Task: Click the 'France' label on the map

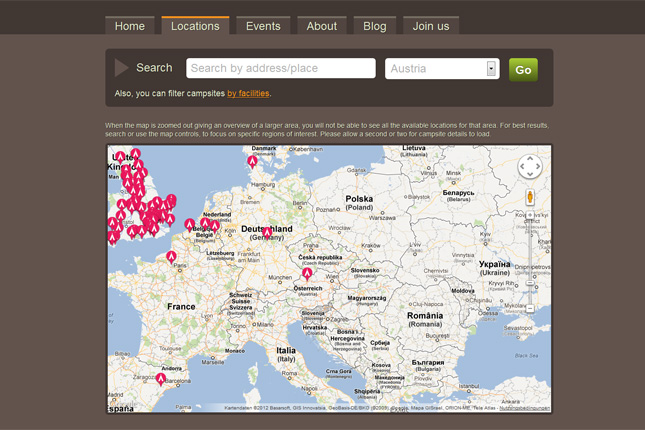Action: [x=181, y=307]
